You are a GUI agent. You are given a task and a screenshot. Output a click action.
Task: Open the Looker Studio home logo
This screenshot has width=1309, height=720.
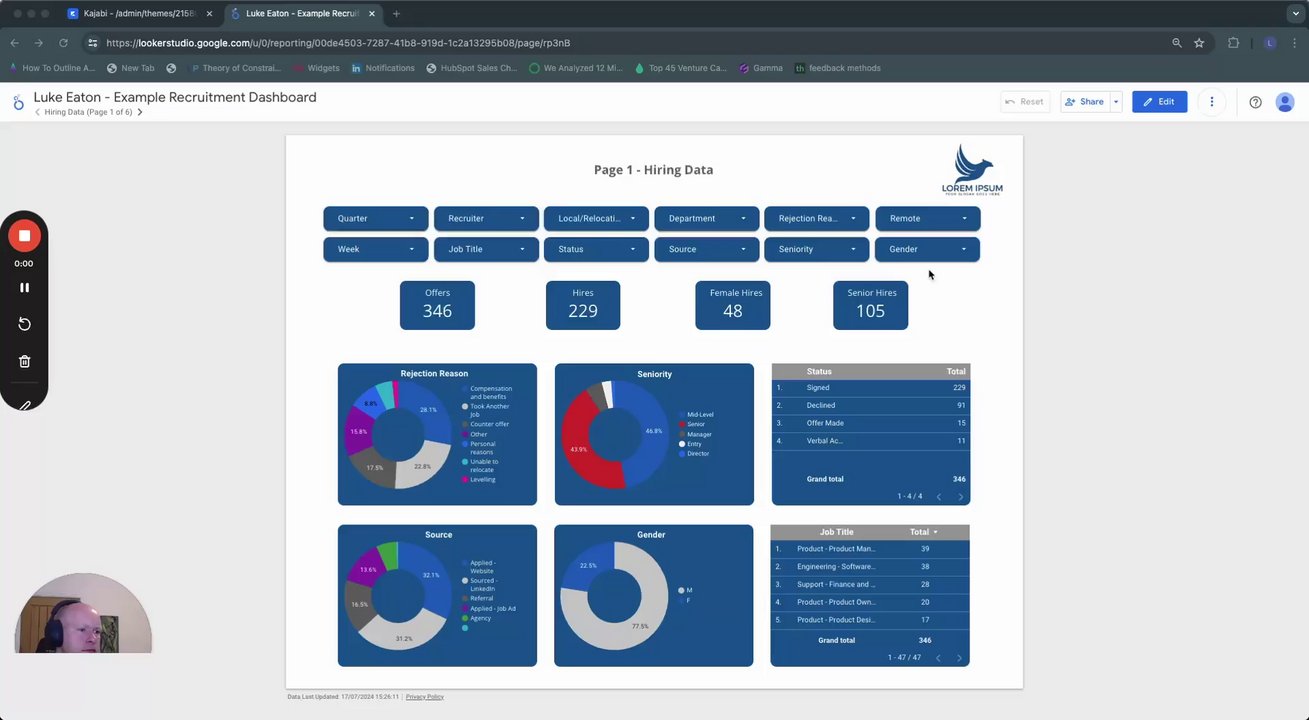[18, 102]
